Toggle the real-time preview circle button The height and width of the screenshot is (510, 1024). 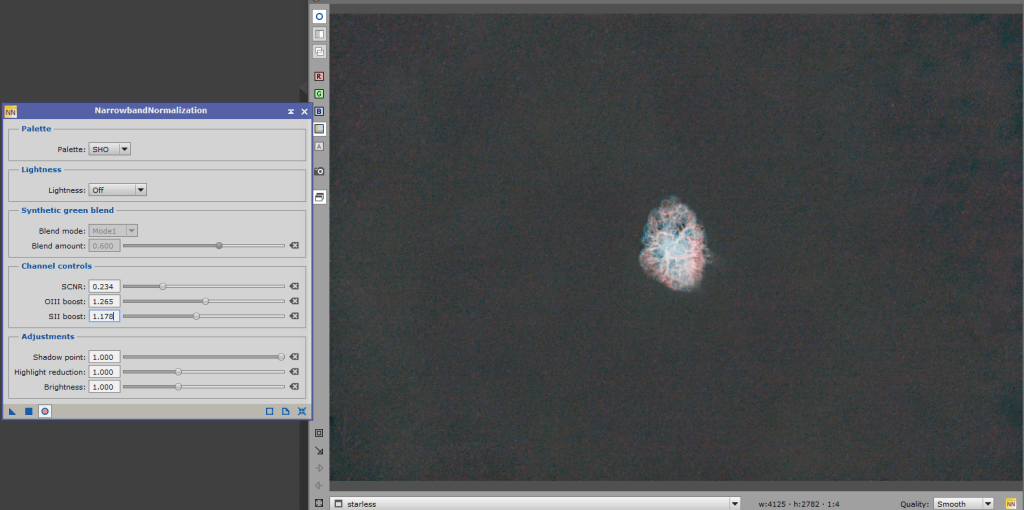pyautogui.click(x=45, y=411)
